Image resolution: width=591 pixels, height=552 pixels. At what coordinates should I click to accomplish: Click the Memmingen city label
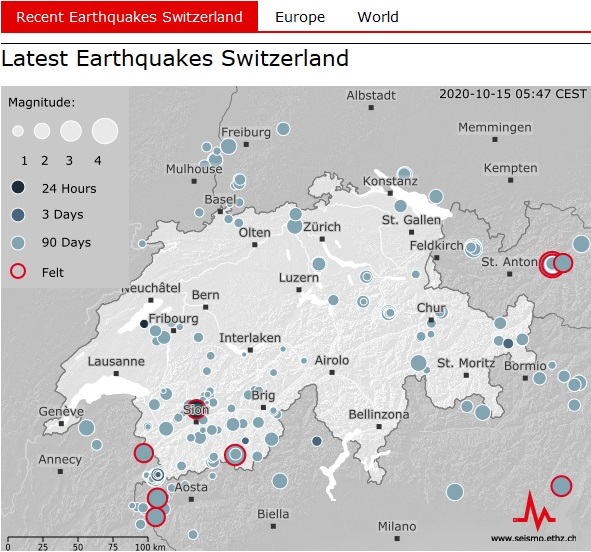[495, 127]
